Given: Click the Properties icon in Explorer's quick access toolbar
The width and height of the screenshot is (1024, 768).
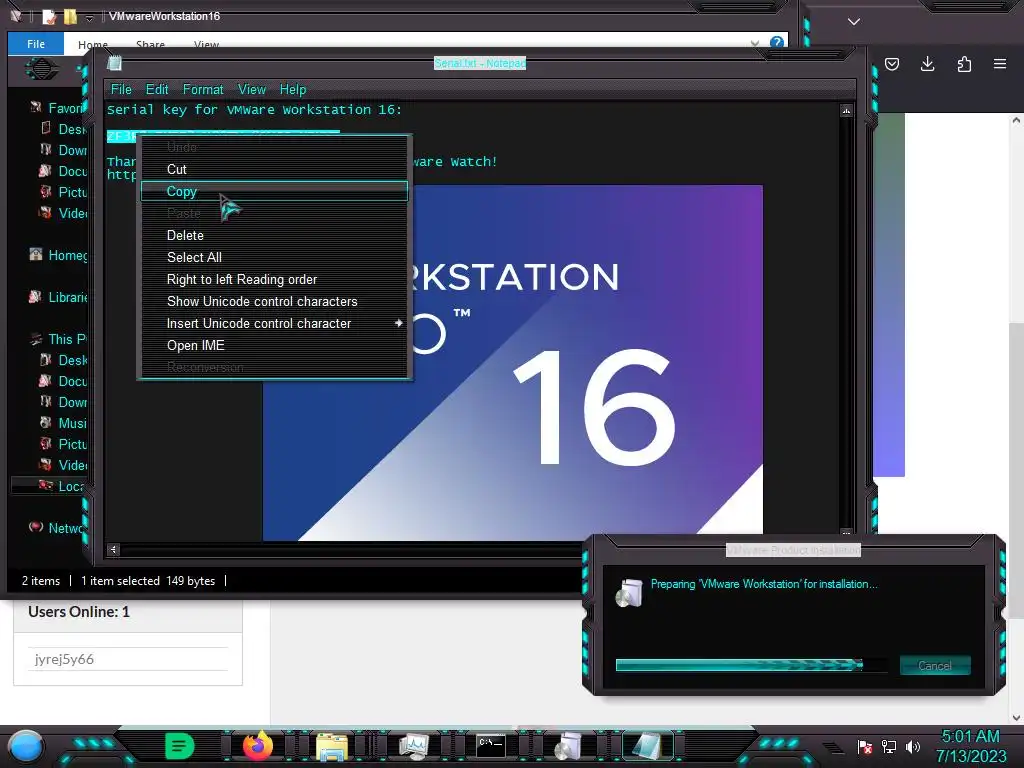Looking at the screenshot, I should click(49, 16).
